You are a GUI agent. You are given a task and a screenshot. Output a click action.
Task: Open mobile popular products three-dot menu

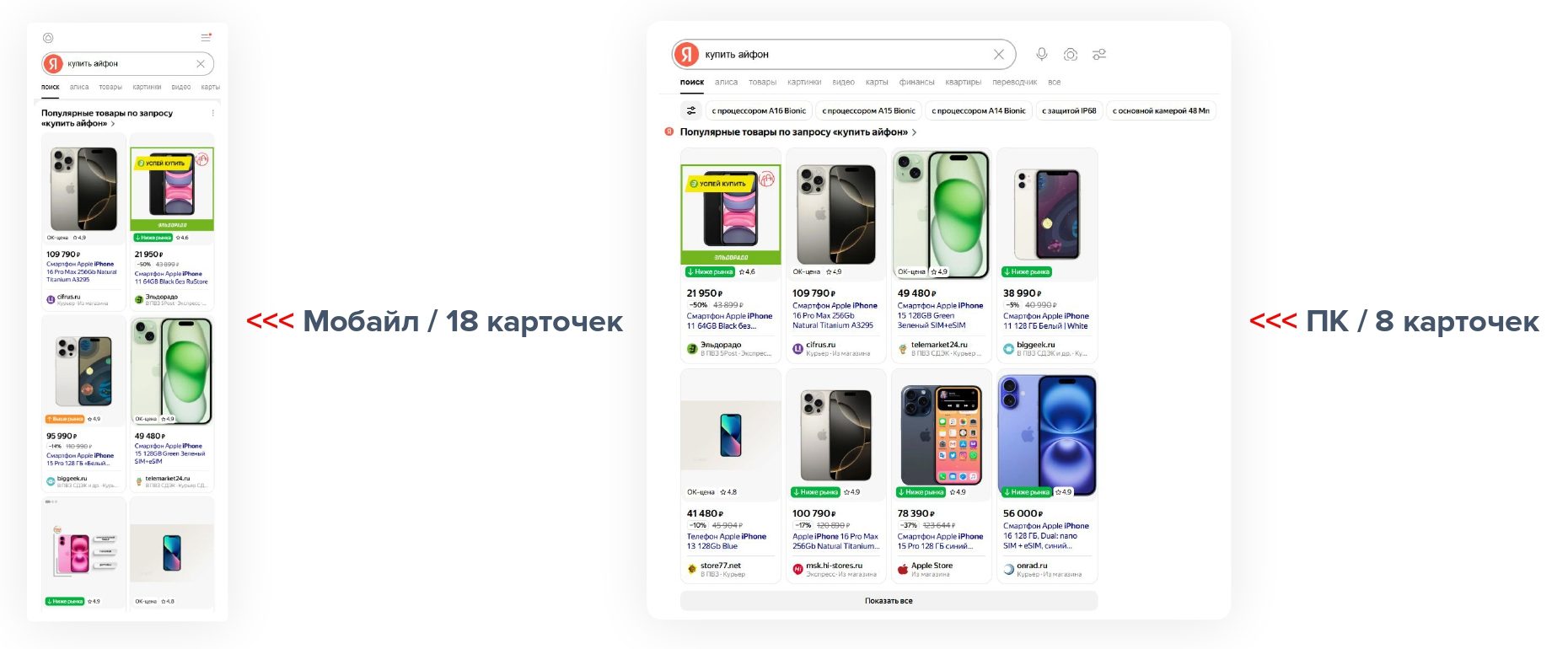click(212, 113)
